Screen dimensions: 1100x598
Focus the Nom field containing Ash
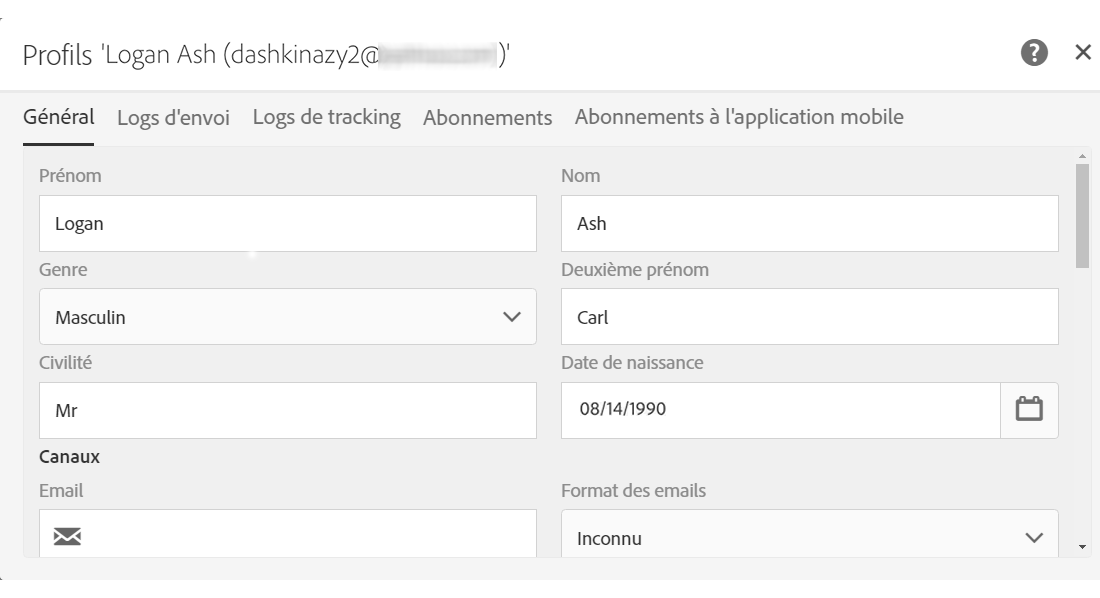809,224
